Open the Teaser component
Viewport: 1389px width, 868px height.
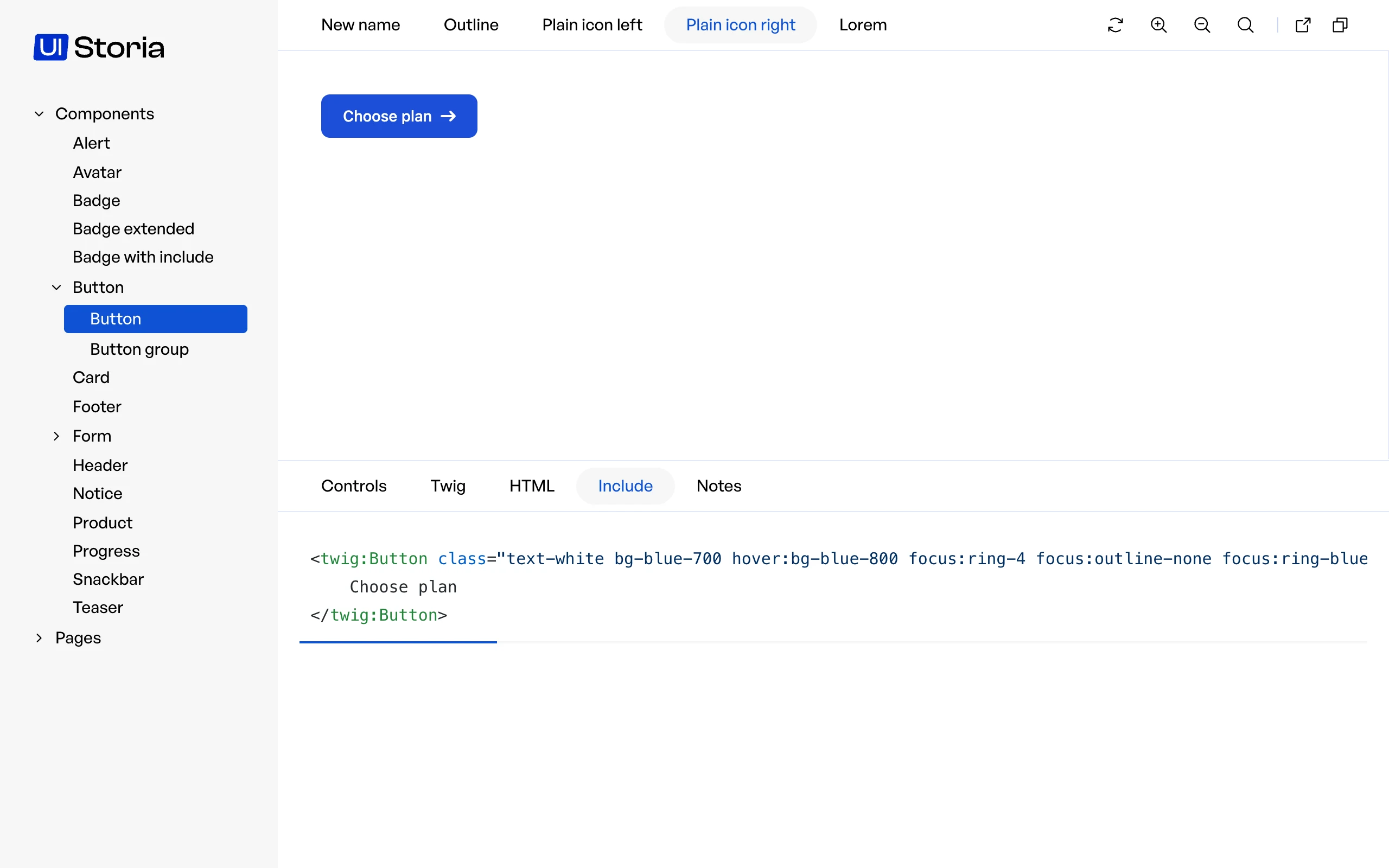click(x=98, y=607)
